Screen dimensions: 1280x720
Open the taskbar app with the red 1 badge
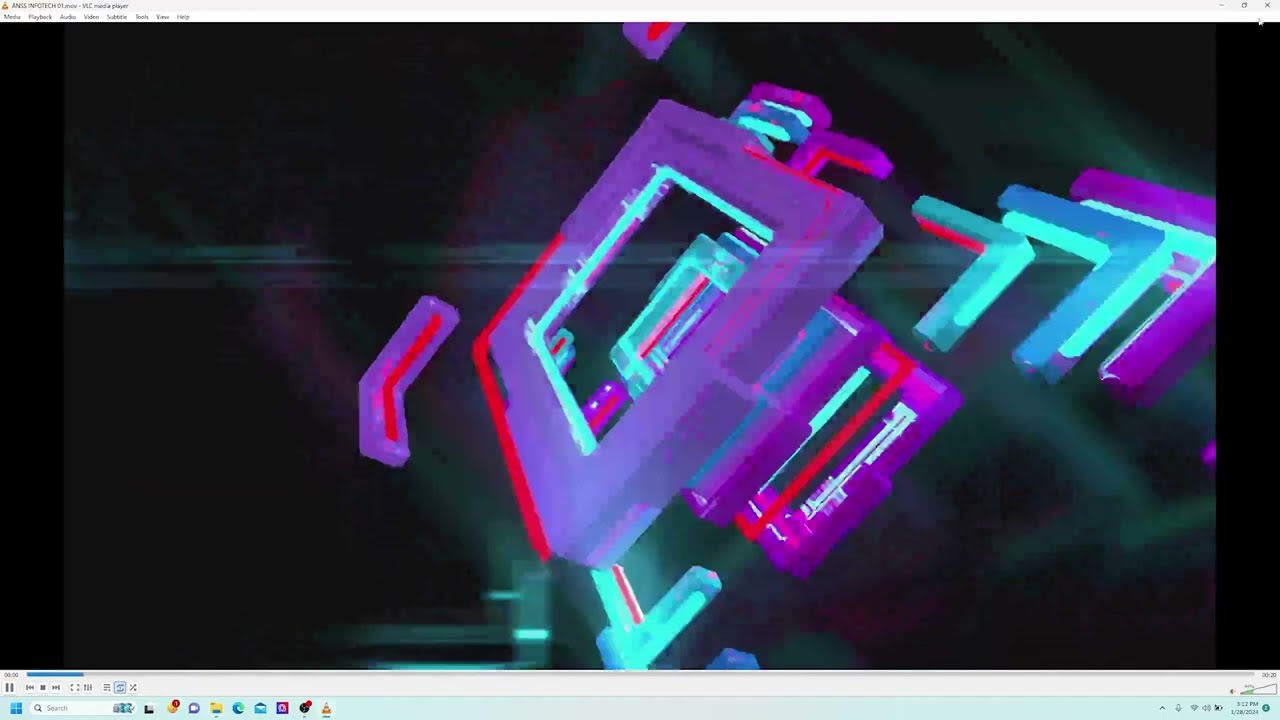173,708
